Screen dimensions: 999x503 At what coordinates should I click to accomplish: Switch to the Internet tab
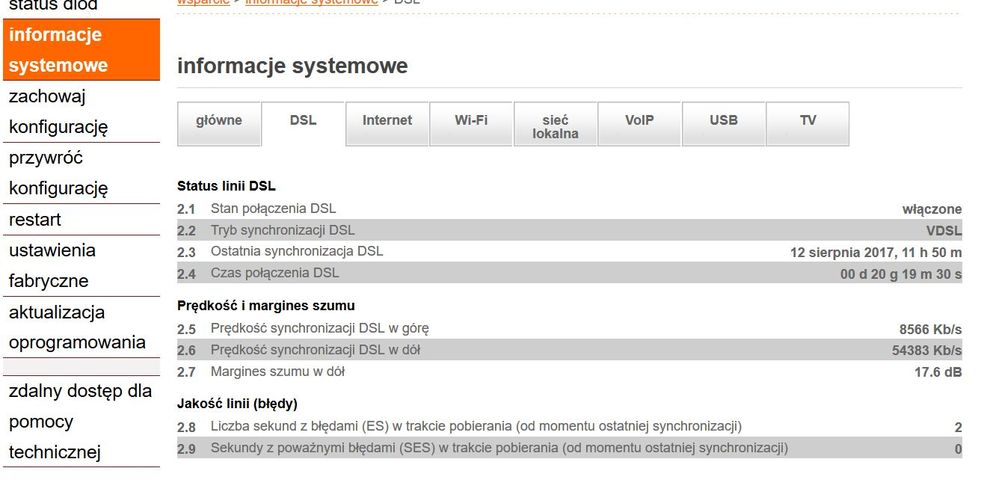387,121
